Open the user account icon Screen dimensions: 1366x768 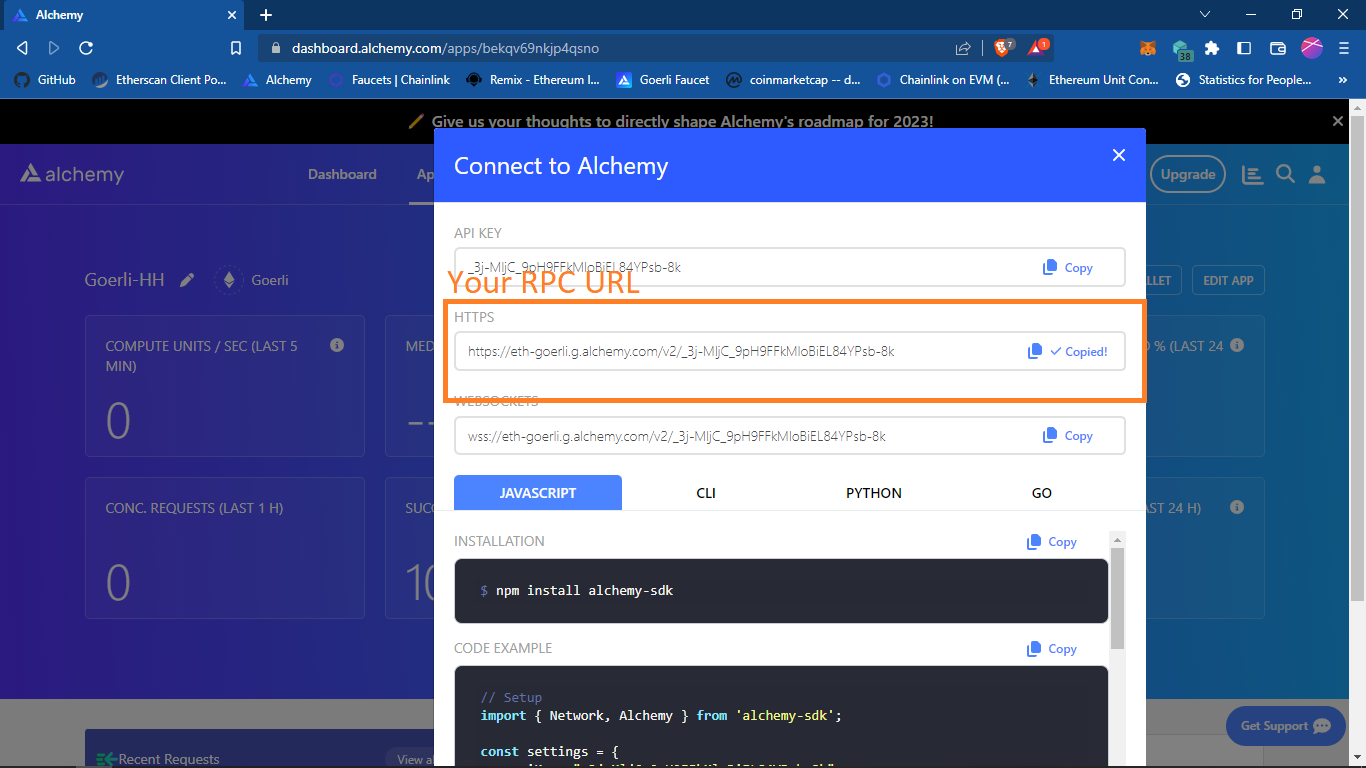coord(1317,175)
